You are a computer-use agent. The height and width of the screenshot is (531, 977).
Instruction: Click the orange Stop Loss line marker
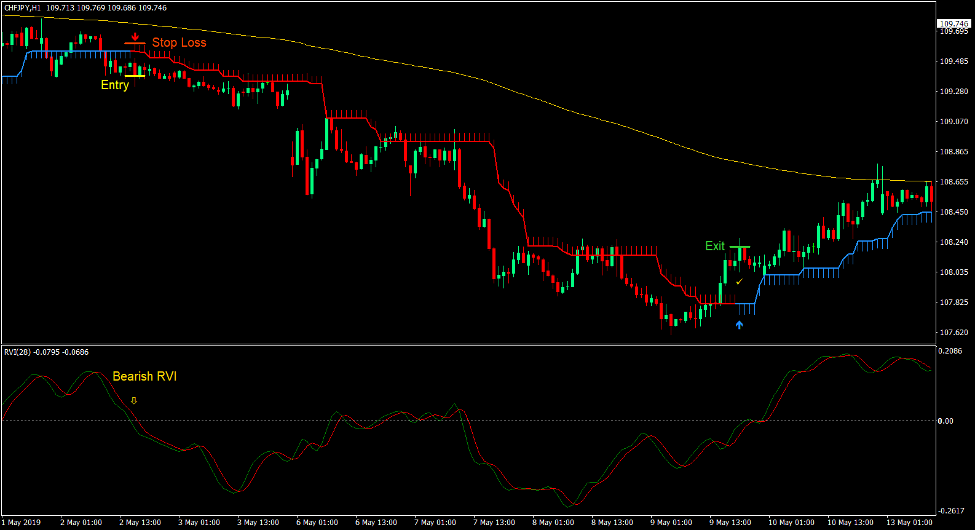(x=135, y=44)
